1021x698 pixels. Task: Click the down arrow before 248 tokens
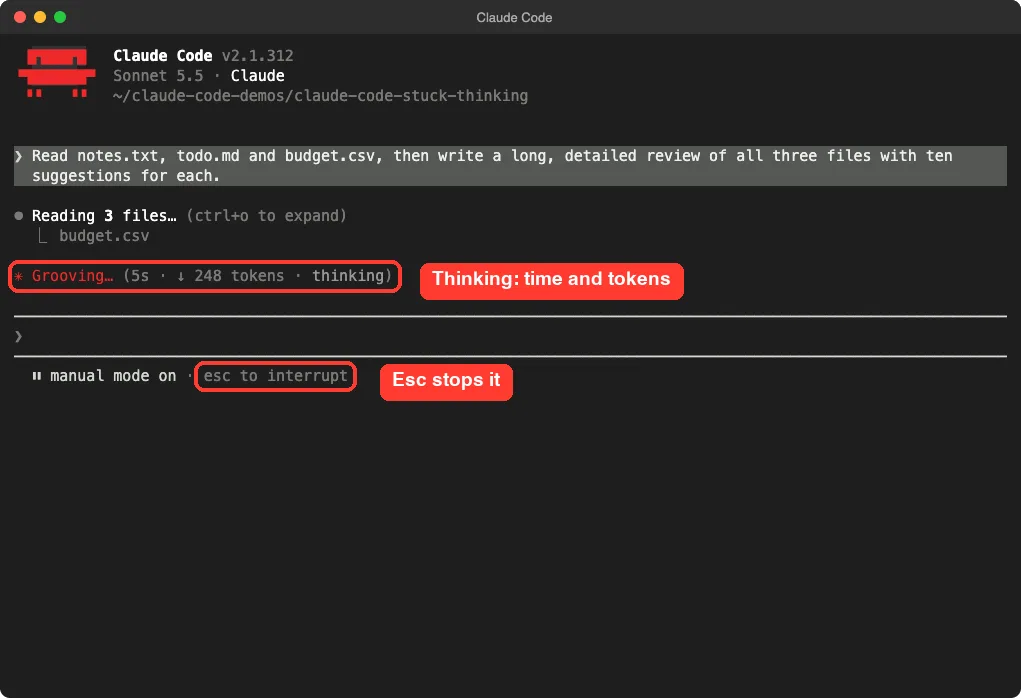click(x=180, y=277)
